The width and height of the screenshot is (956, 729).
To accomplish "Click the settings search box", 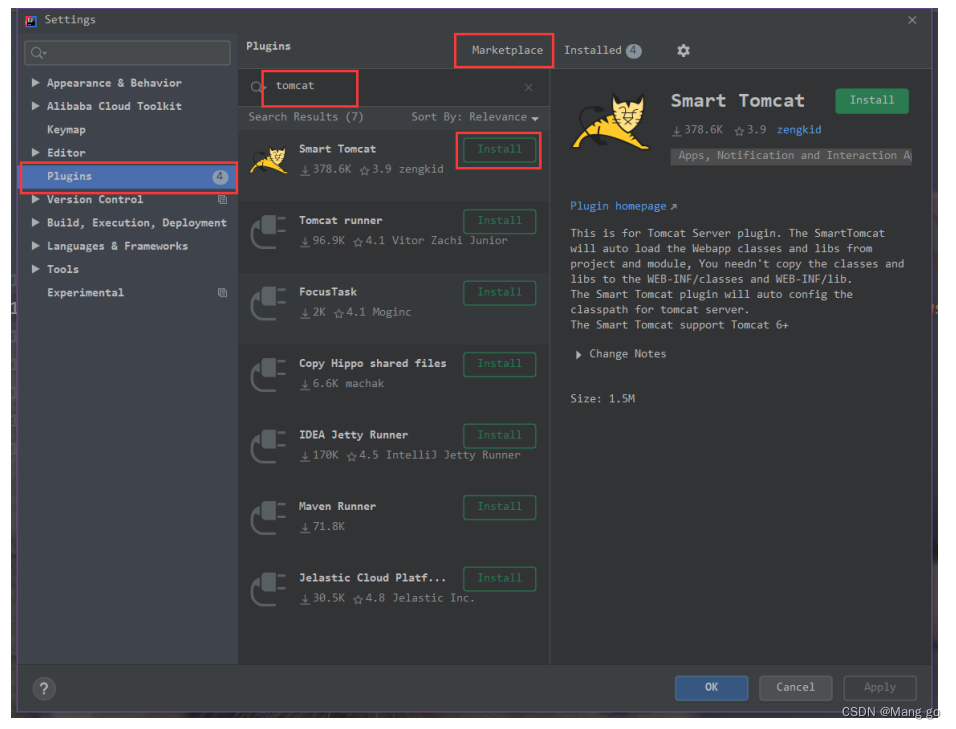I will 127,53.
